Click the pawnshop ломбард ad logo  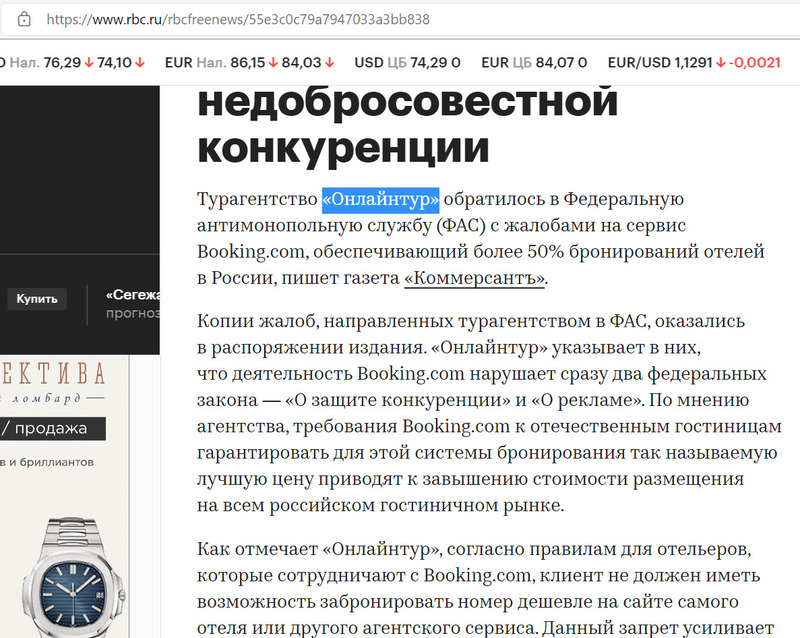55,385
